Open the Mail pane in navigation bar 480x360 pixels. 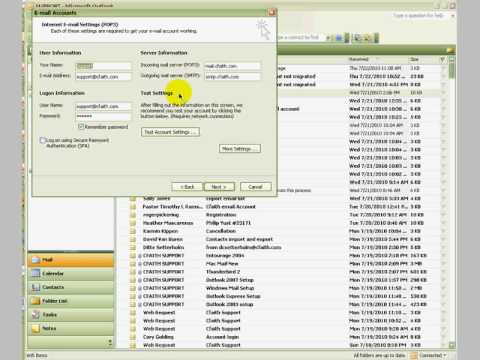71,260
